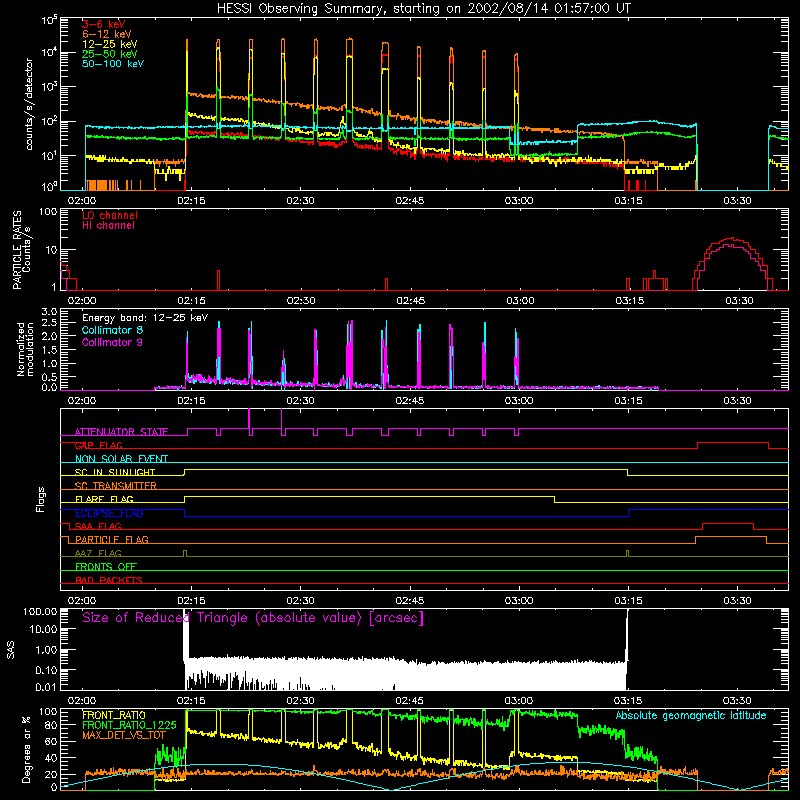Click the Degrees or % axis label

point(26,749)
